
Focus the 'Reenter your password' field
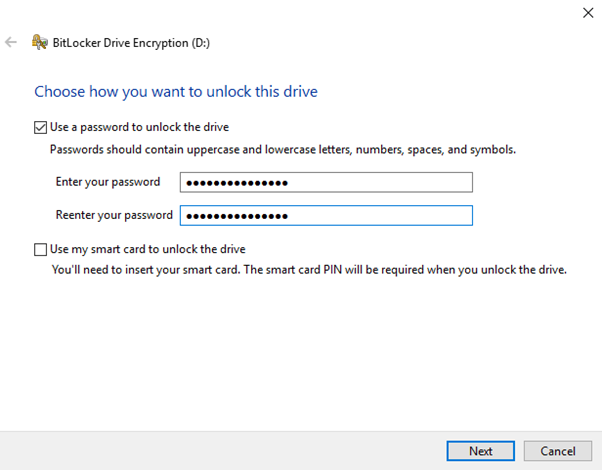coord(326,215)
